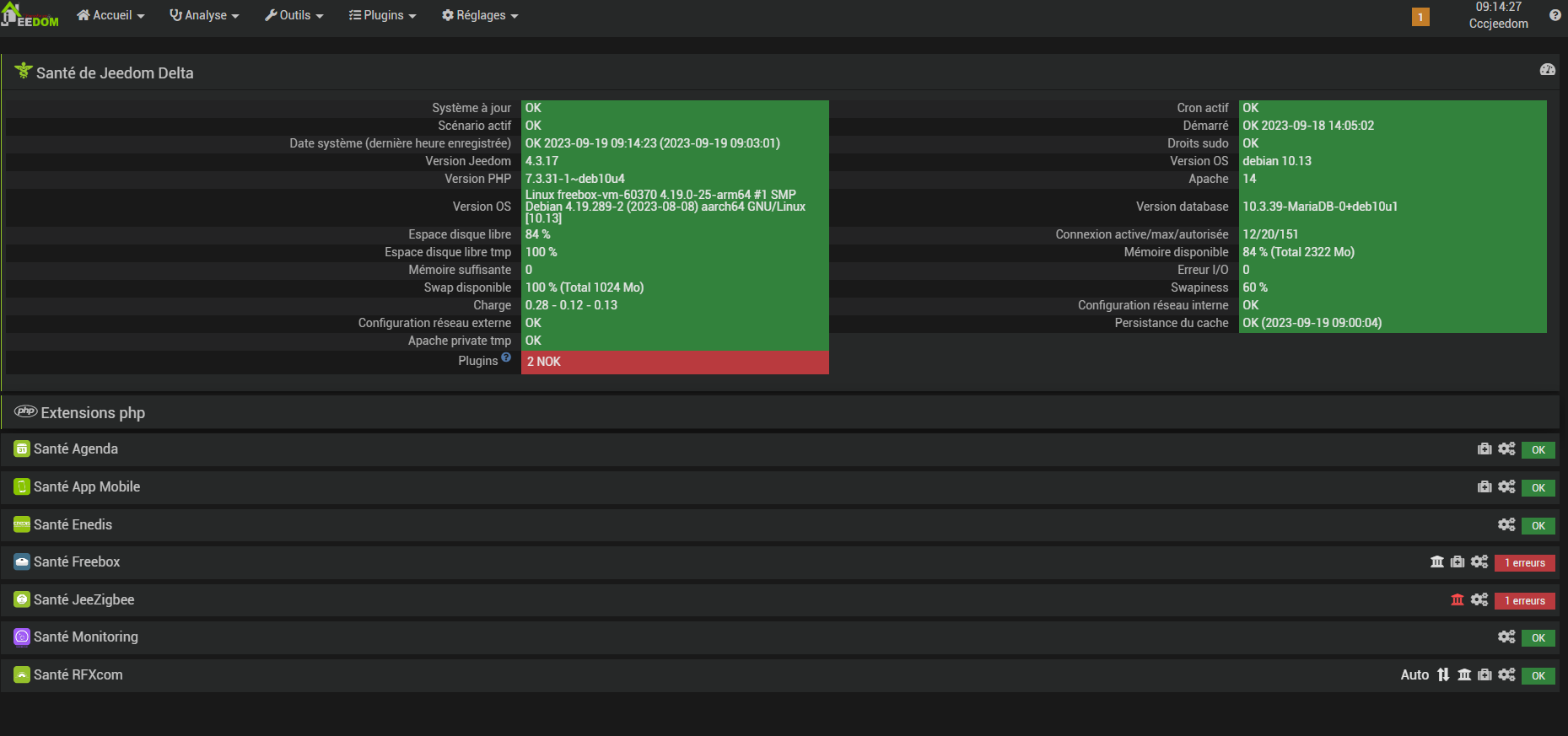Click the green OK badge for Santé Monitoring
Viewport: 1568px width, 736px height.
1538,638
